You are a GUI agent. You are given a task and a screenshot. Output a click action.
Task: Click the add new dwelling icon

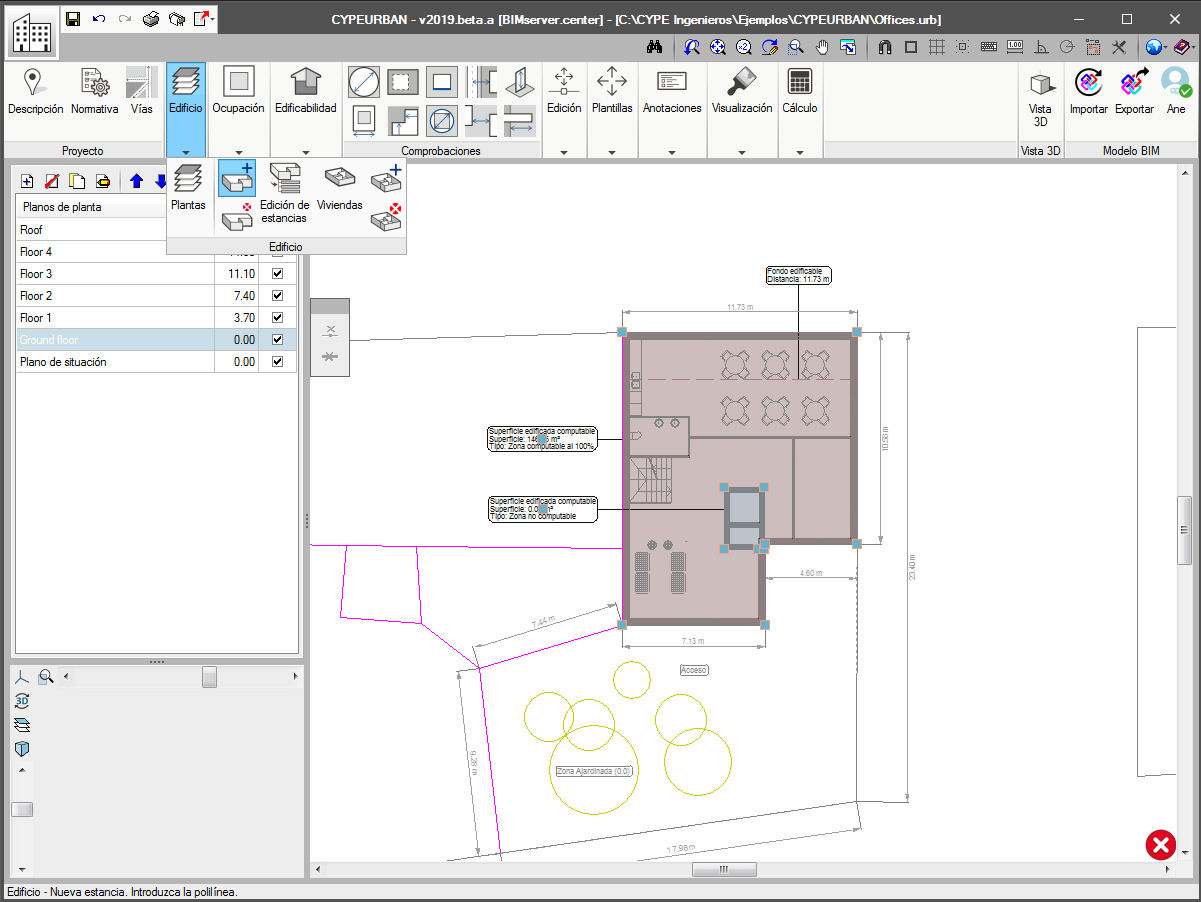tap(386, 177)
